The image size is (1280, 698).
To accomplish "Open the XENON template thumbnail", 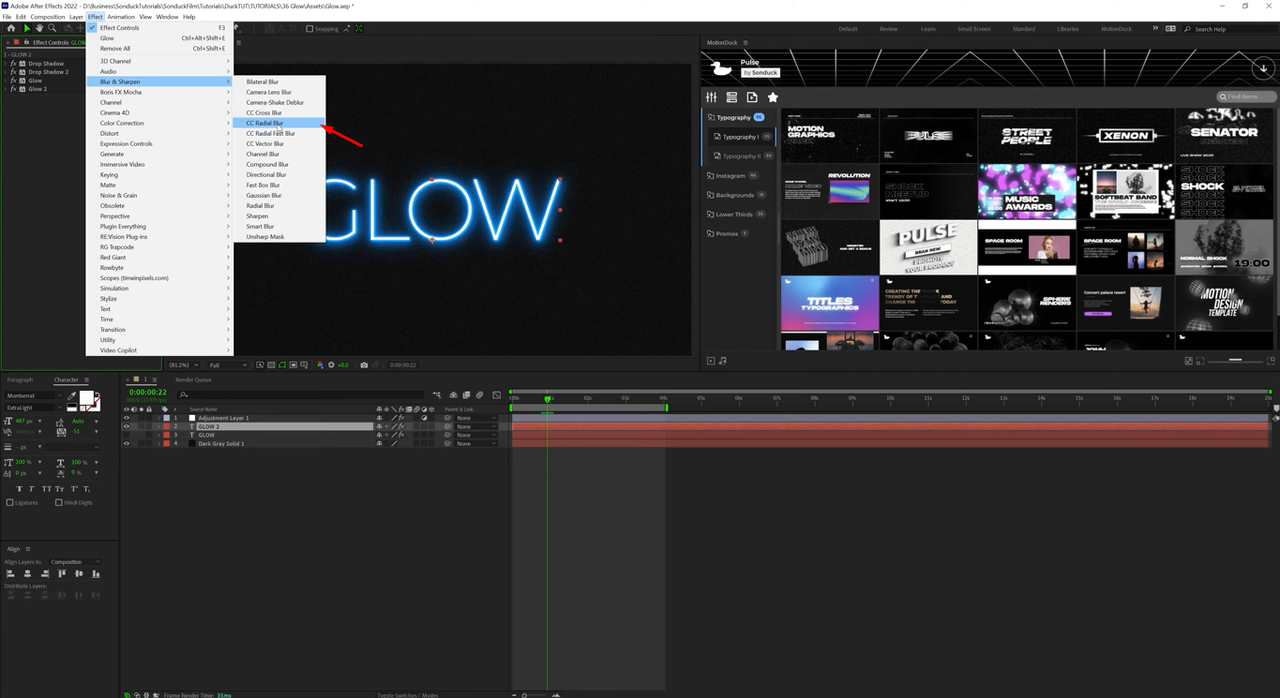I will [x=1124, y=135].
